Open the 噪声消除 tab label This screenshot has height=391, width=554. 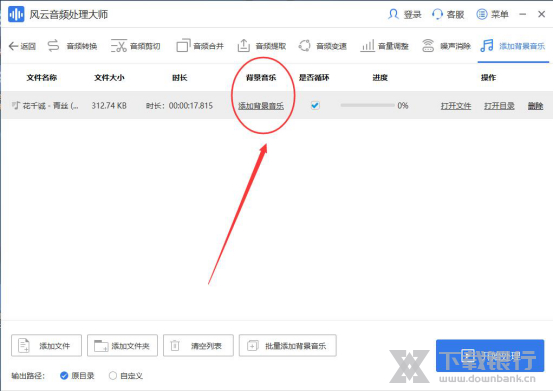[x=455, y=46]
